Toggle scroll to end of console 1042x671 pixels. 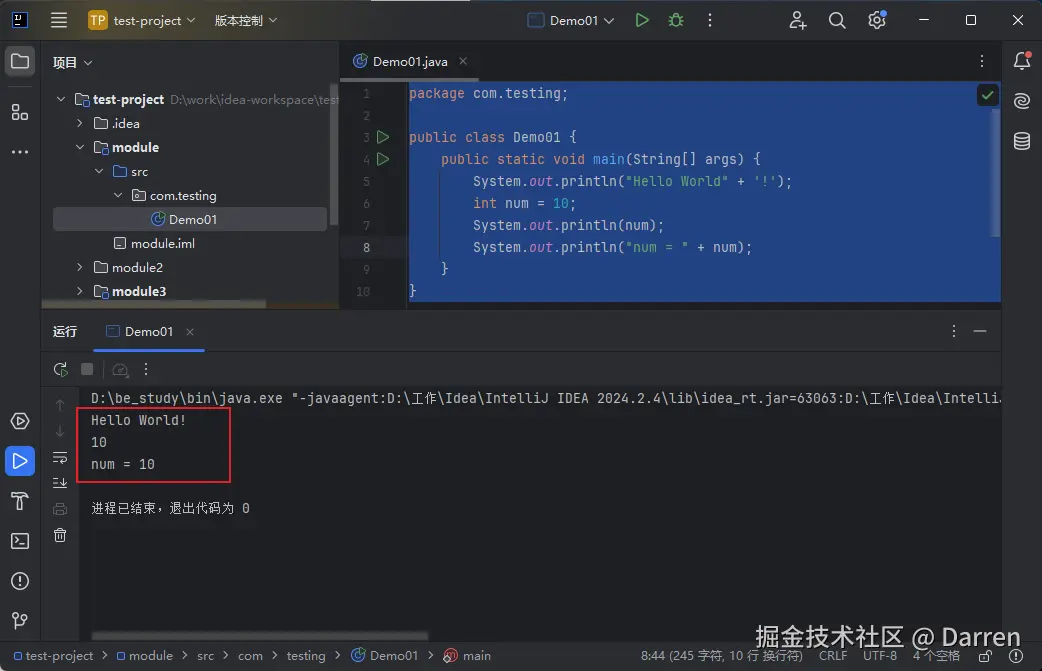pyautogui.click(x=60, y=483)
